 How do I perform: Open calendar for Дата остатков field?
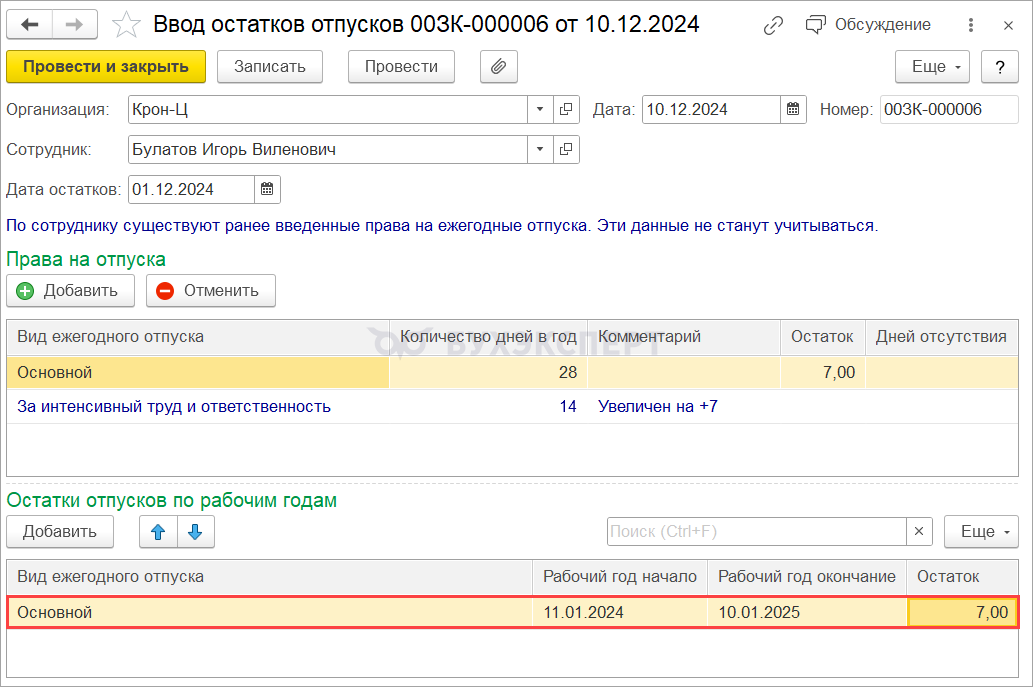pyautogui.click(x=267, y=189)
